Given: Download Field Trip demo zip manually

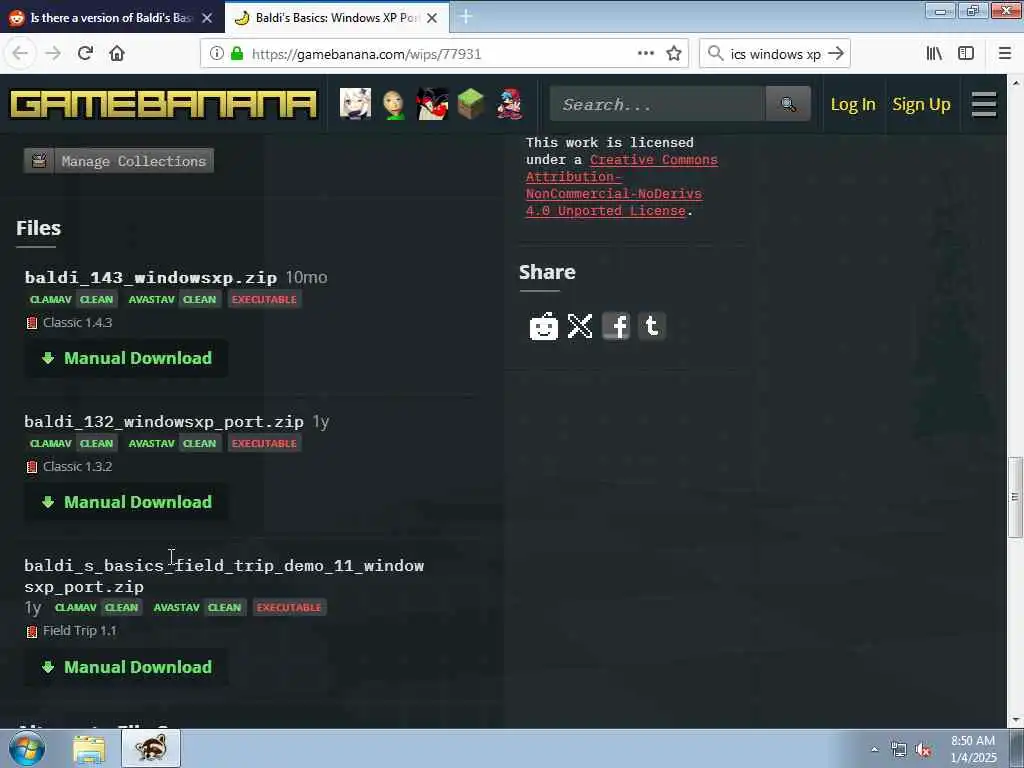Looking at the screenshot, I should (127, 667).
